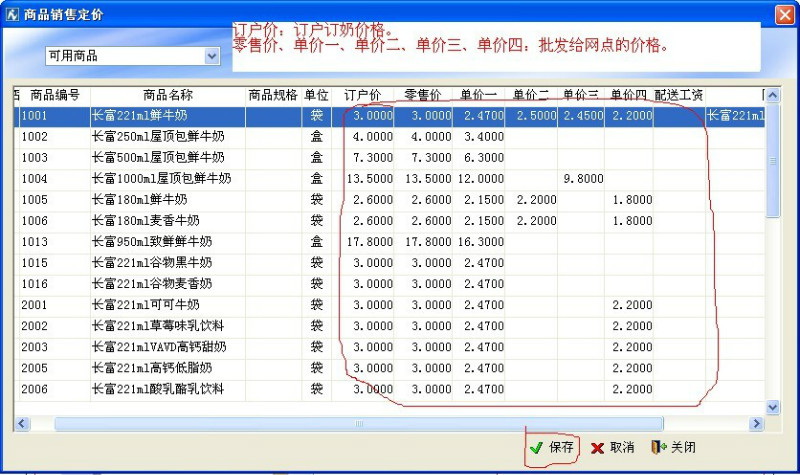
Task: Click 单价二 cell 2.5000 in row 1001
Action: [531, 116]
